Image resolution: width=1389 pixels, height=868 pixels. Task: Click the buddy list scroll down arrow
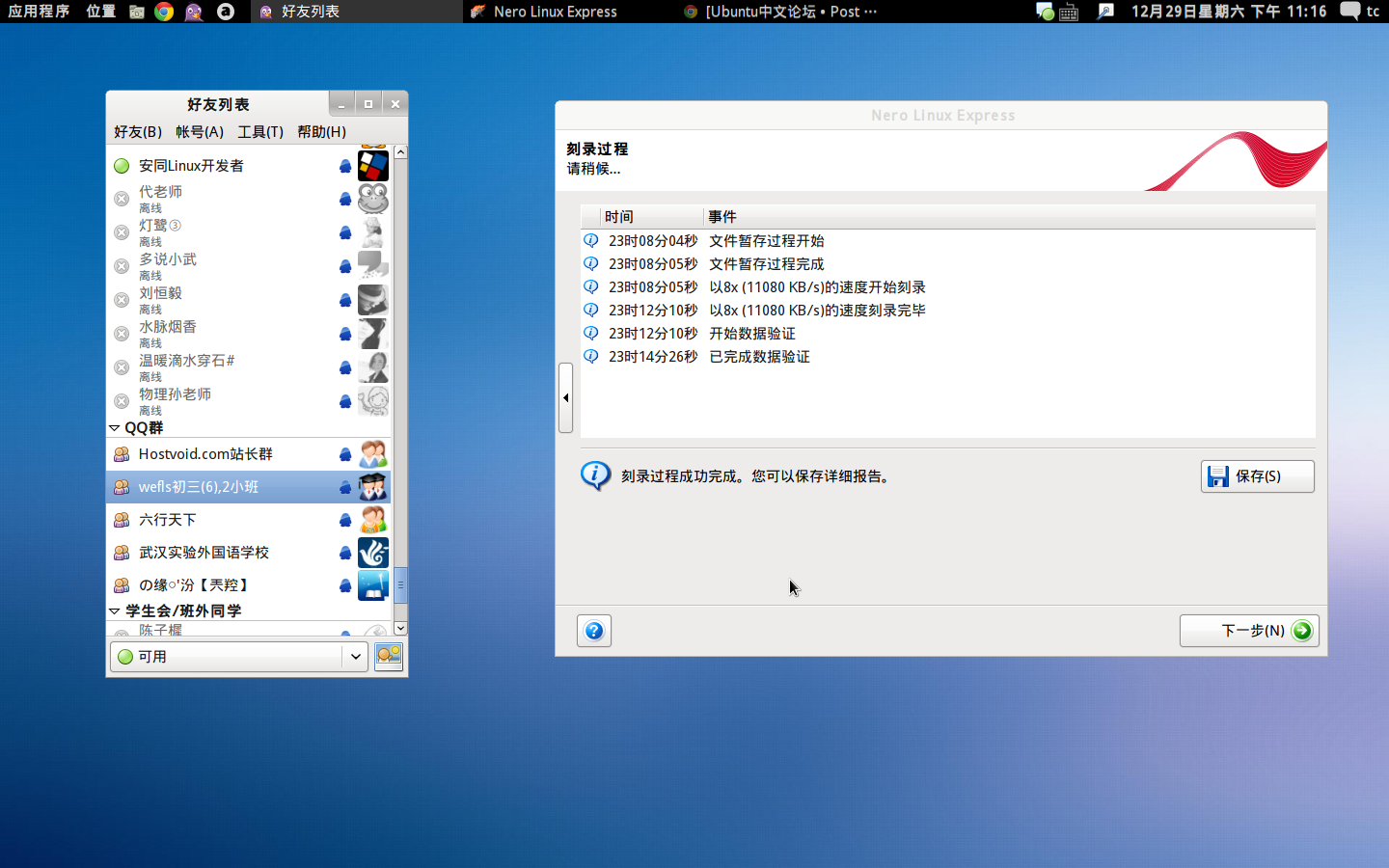point(400,628)
